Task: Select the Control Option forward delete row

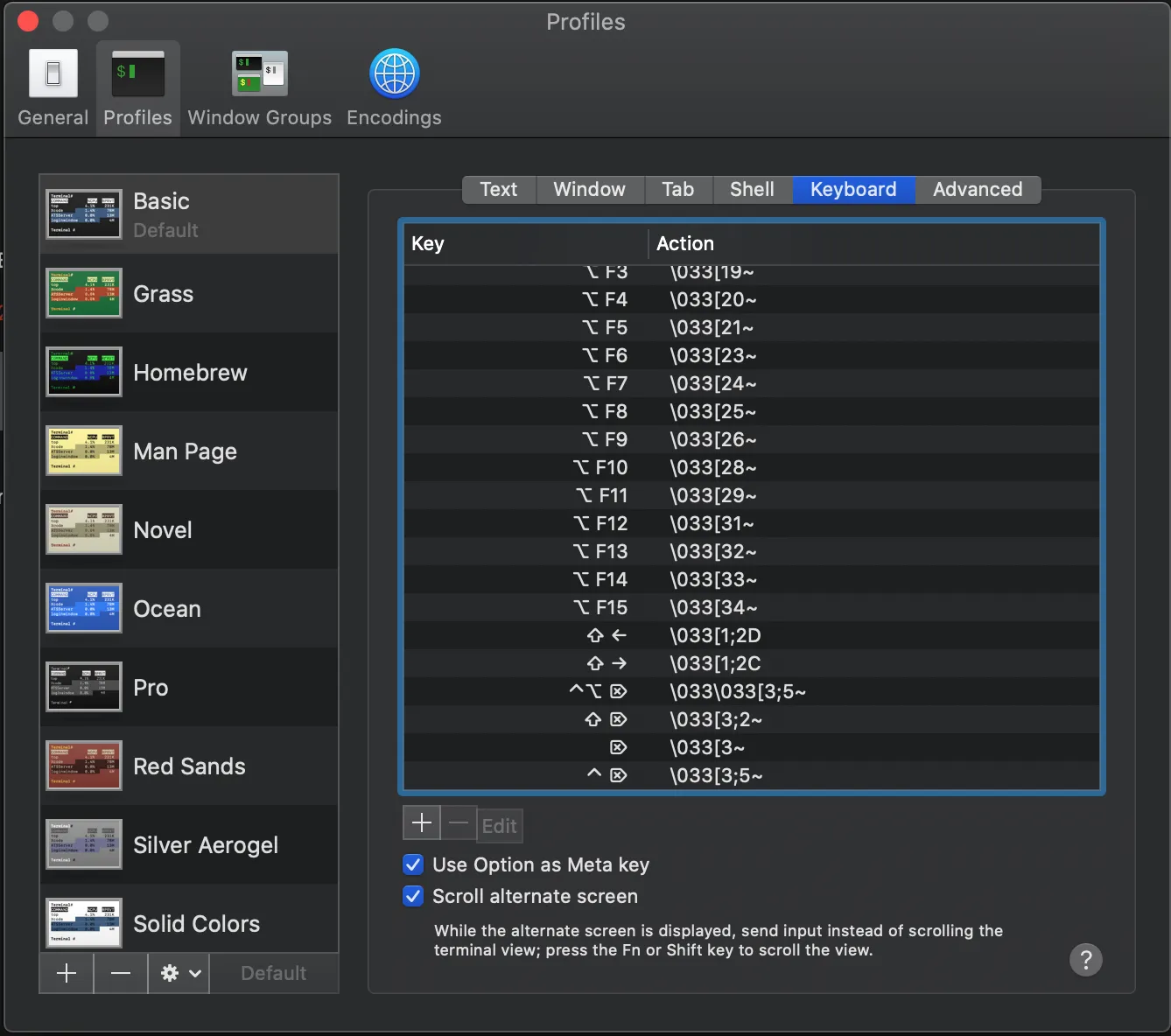Action: pos(752,691)
